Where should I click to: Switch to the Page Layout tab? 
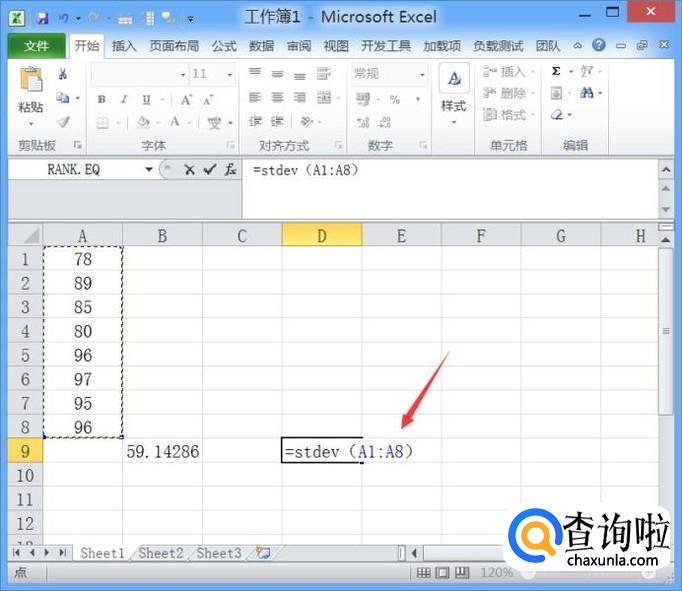click(174, 46)
